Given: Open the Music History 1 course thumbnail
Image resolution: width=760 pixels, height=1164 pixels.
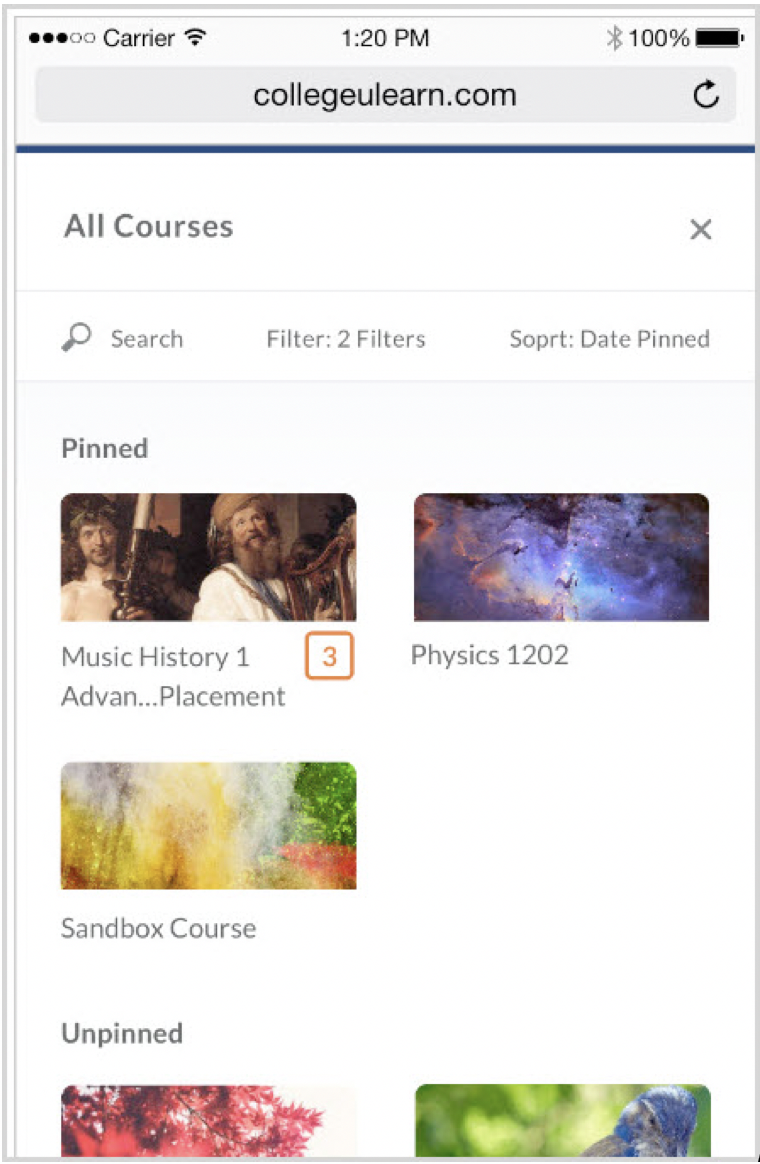Looking at the screenshot, I should [208, 557].
